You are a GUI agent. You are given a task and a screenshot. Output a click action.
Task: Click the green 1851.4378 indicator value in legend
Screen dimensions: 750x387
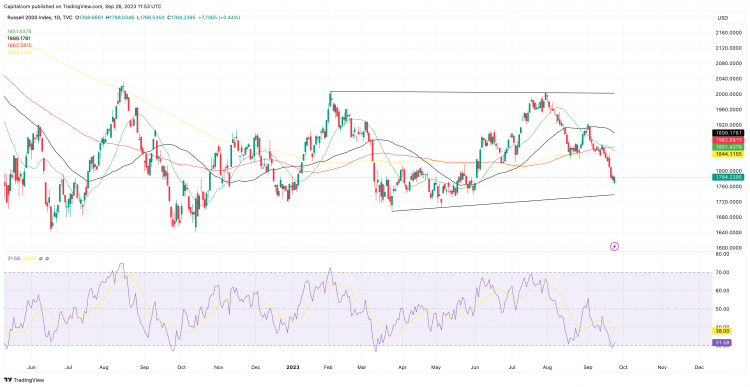pyautogui.click(x=19, y=32)
